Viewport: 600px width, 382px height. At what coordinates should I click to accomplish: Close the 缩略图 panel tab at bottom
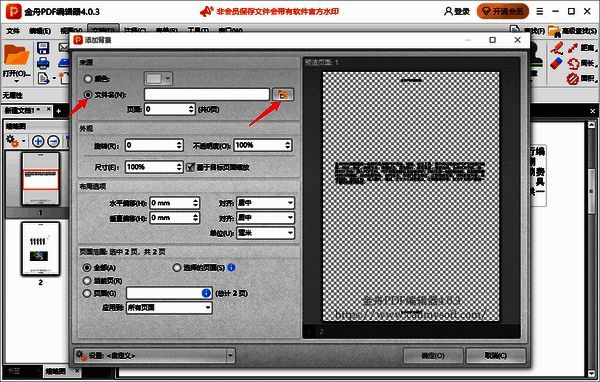[x=77, y=371]
